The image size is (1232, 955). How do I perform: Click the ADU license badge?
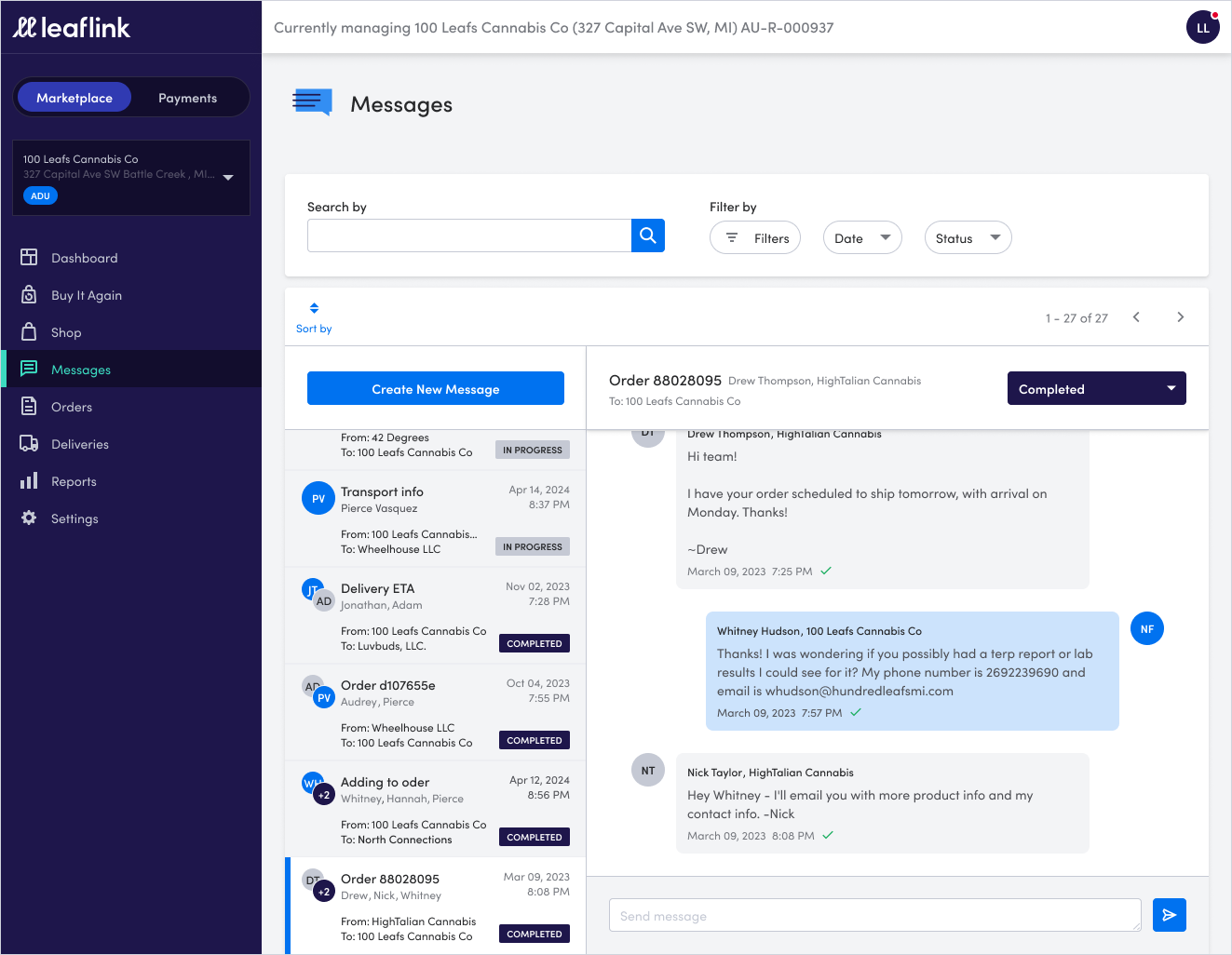pos(40,195)
